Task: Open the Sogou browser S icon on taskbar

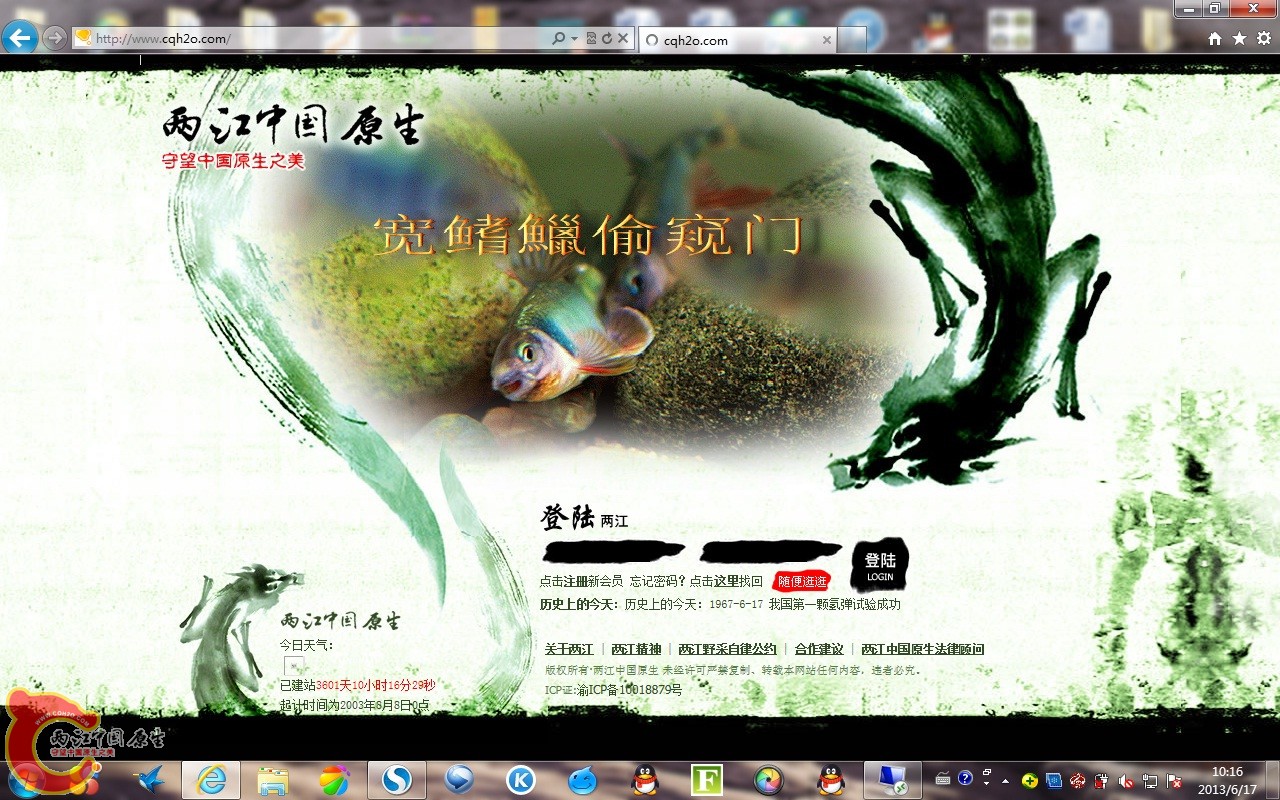Action: point(397,779)
